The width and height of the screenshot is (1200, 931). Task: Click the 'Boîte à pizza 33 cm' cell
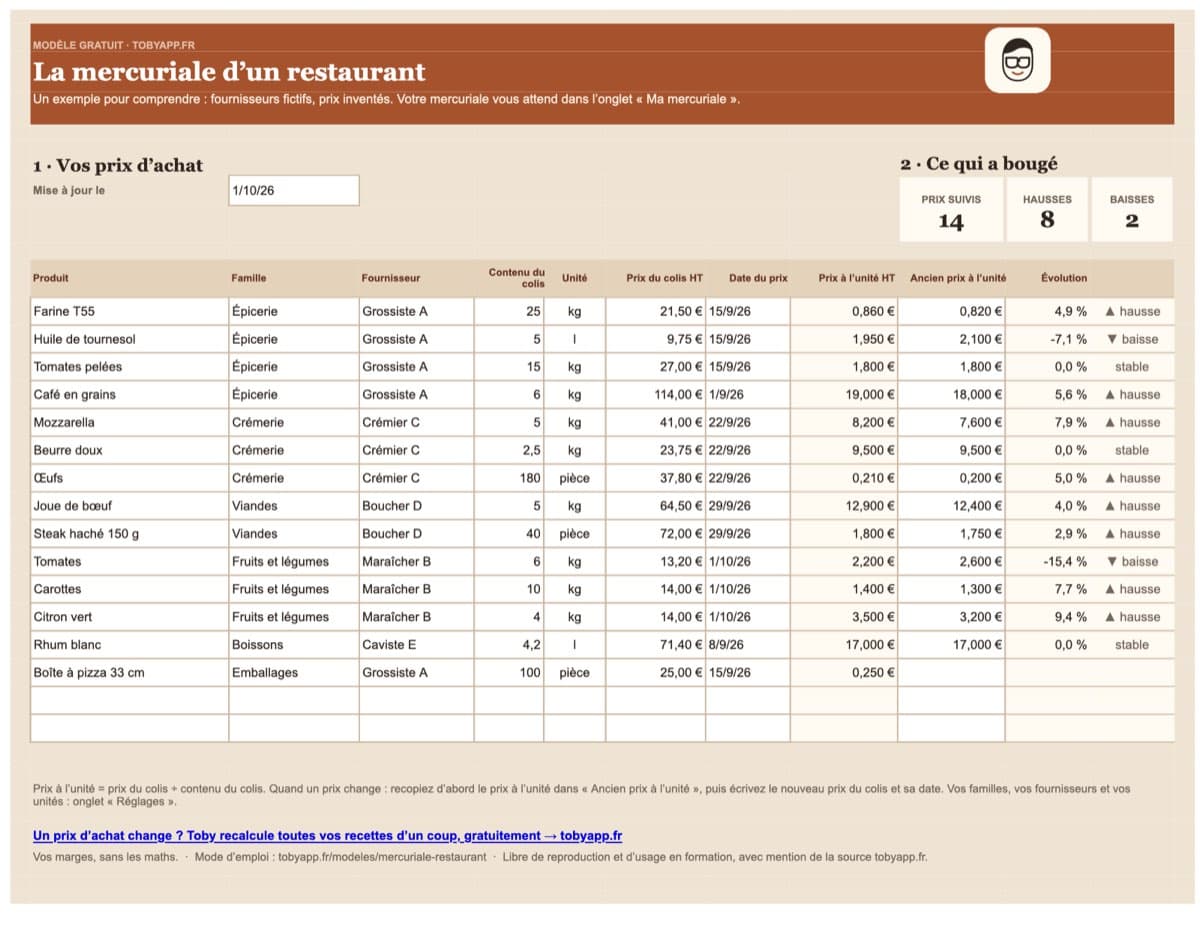pos(130,673)
